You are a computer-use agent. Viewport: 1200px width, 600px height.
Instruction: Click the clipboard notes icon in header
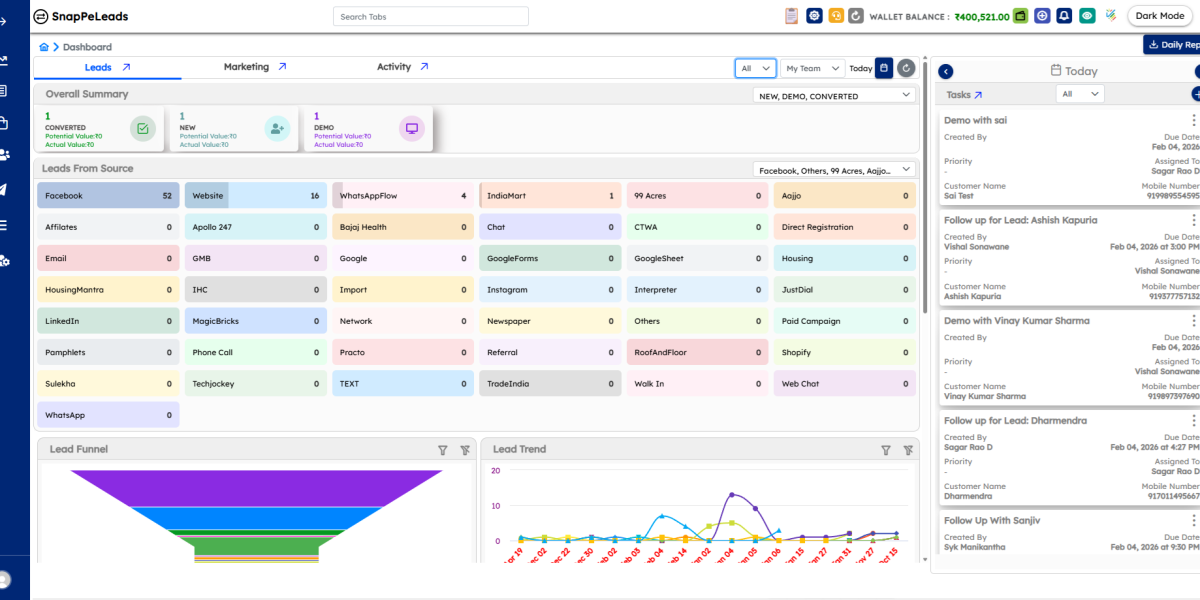tap(792, 16)
